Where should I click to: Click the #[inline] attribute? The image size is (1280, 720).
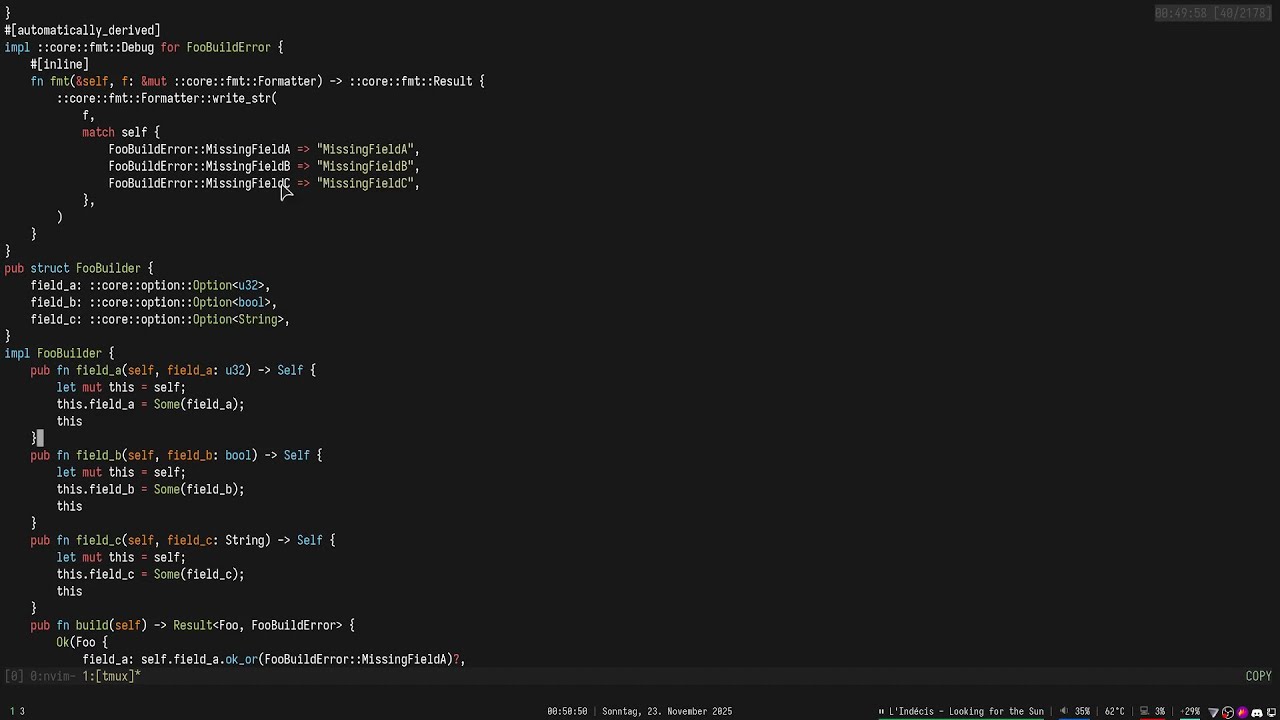(x=59, y=64)
